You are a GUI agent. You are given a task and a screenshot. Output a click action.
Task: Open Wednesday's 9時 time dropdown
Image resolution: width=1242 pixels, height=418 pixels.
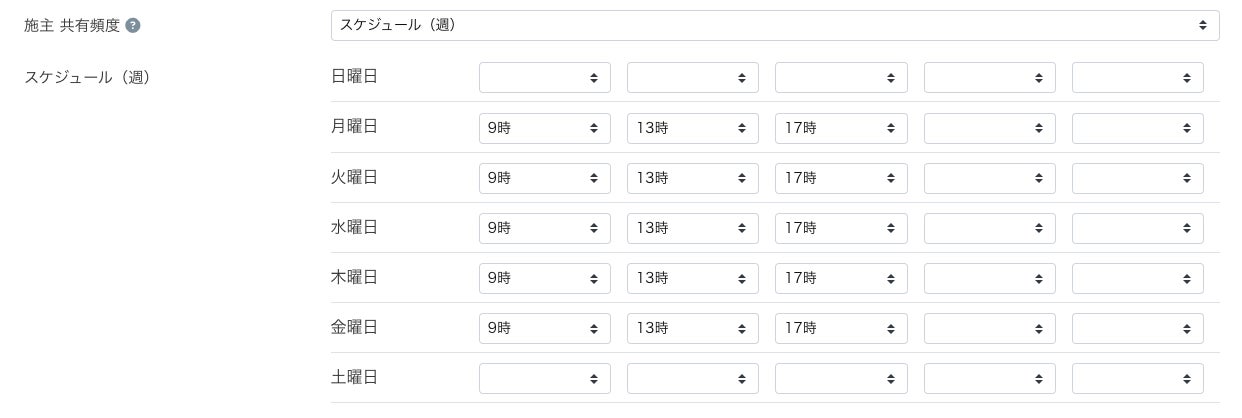[544, 228]
